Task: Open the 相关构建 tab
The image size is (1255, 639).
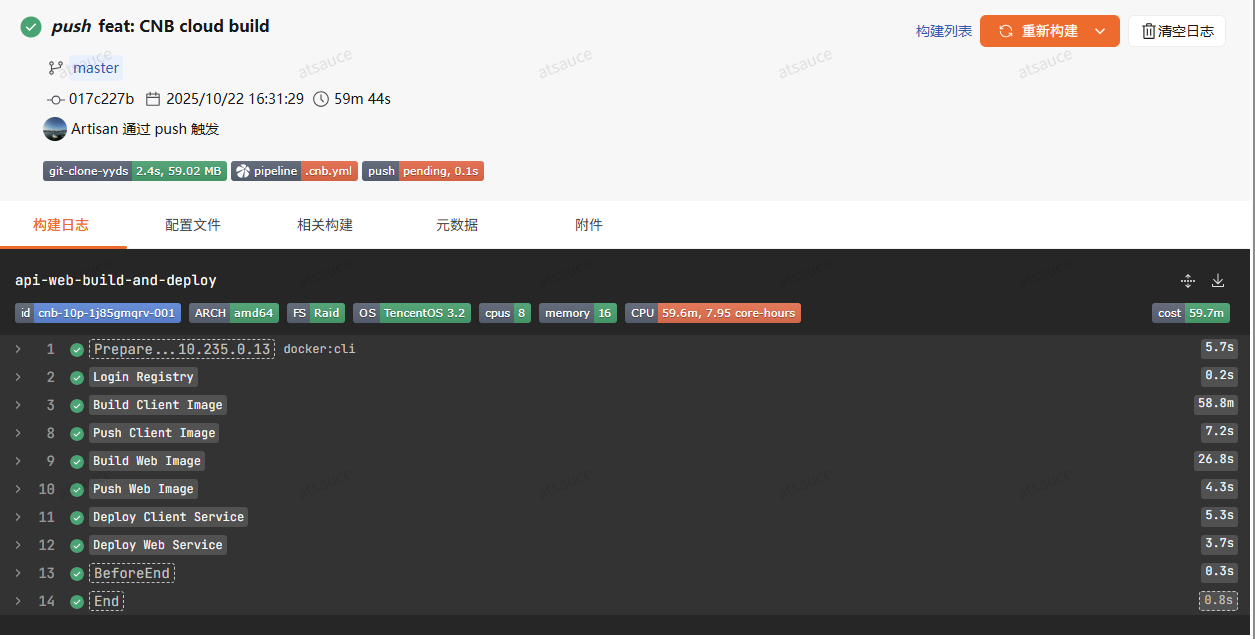Action: (x=325, y=225)
